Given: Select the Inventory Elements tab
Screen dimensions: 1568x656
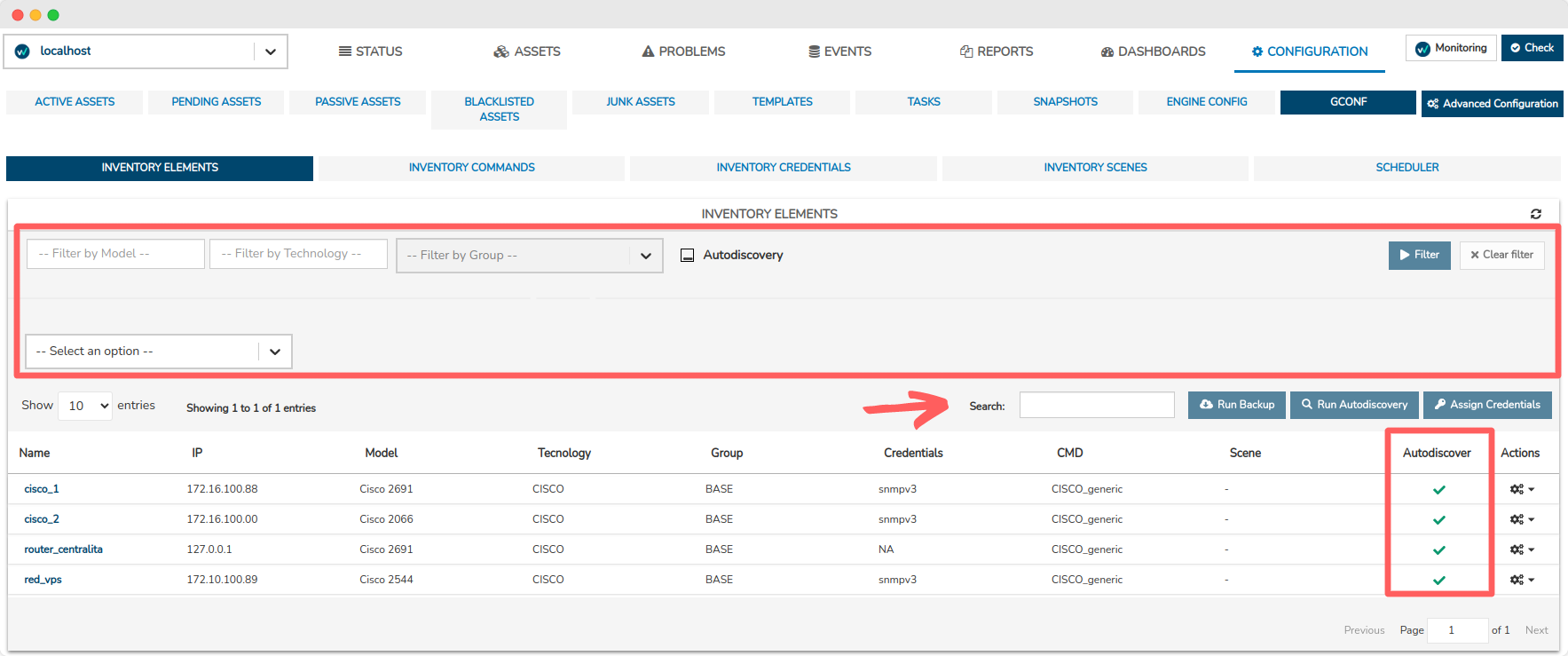Looking at the screenshot, I should point(160,168).
